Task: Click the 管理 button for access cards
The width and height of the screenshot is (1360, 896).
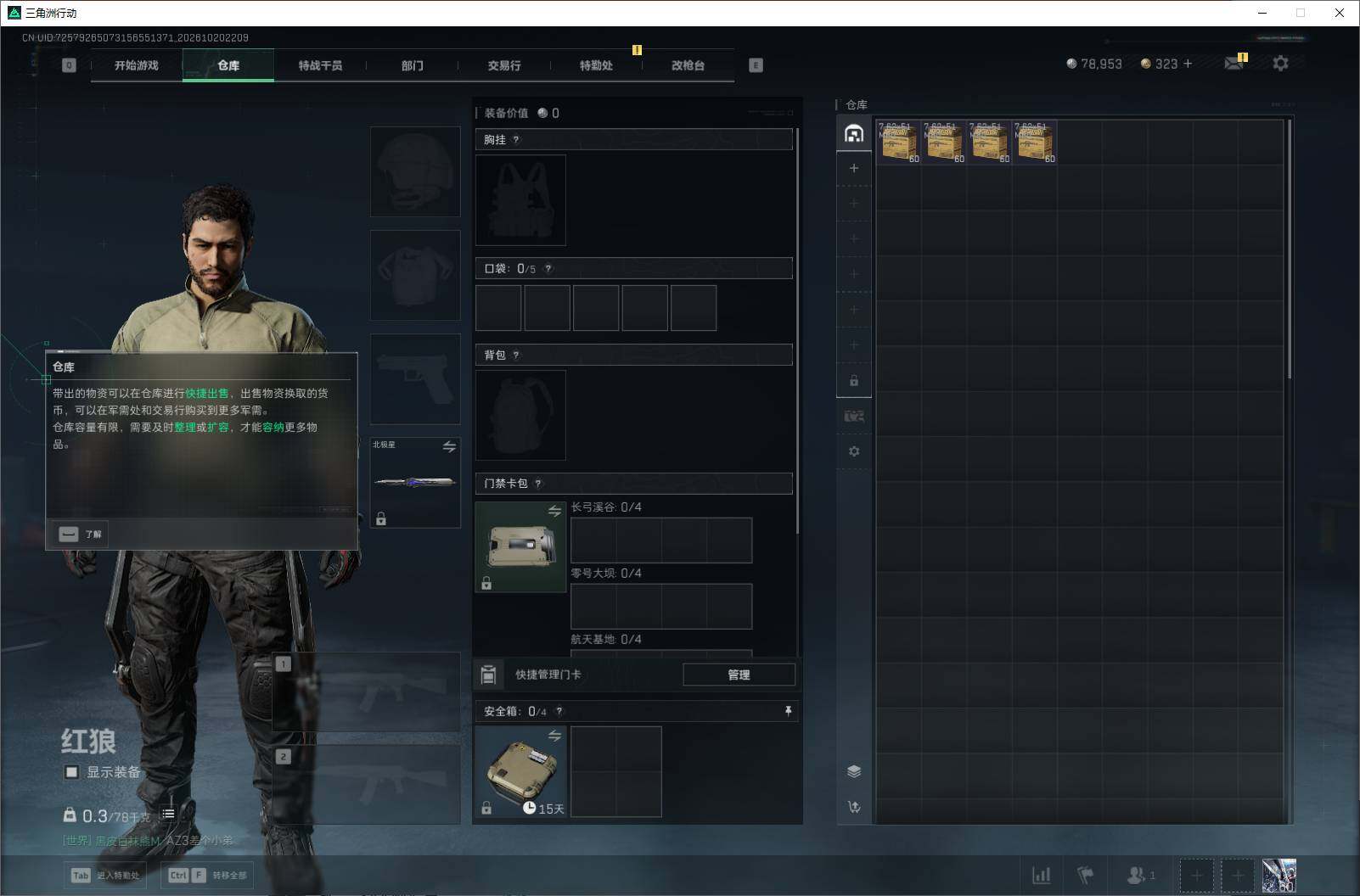Action: [739, 675]
